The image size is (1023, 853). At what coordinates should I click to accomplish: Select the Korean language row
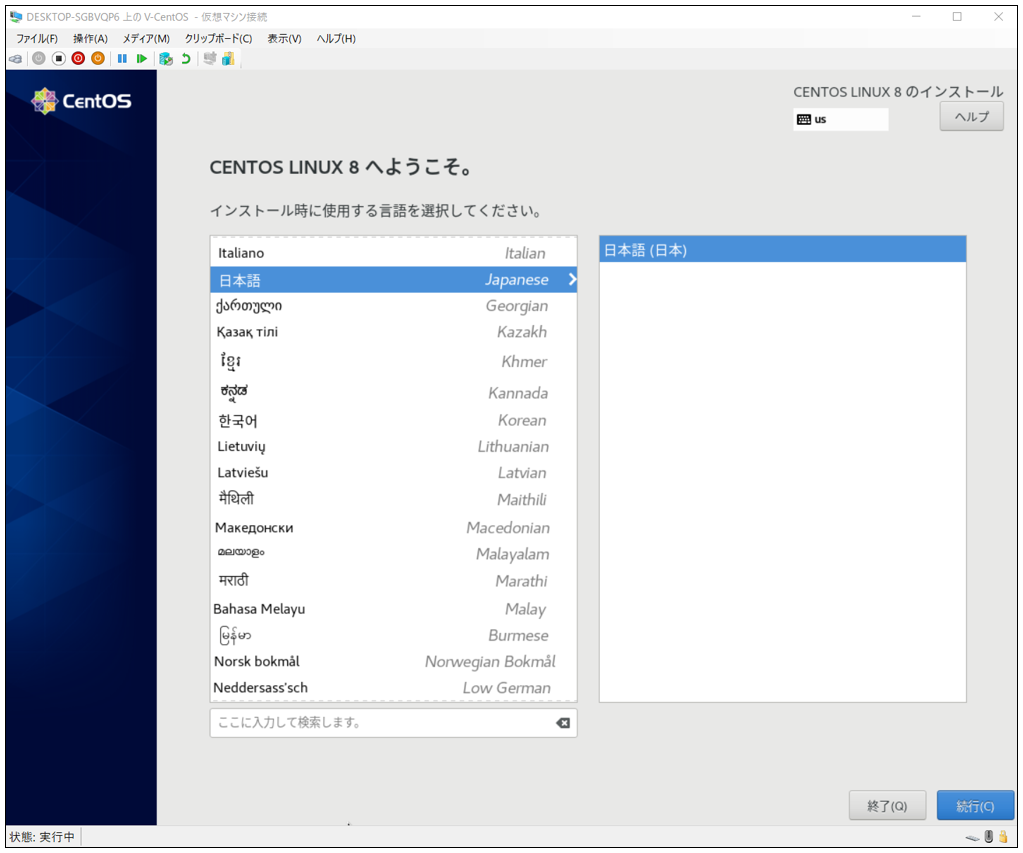click(393, 420)
